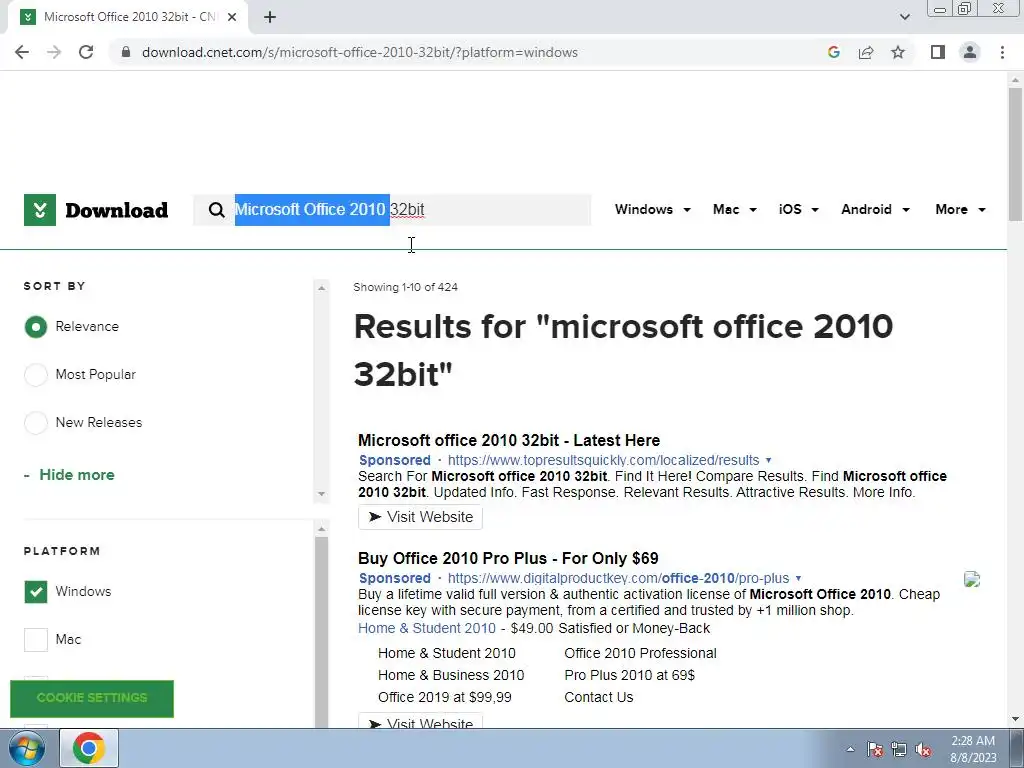The width and height of the screenshot is (1024, 768).
Task: Open taskbar clock showing 2:28 AM
Action: tap(973, 749)
